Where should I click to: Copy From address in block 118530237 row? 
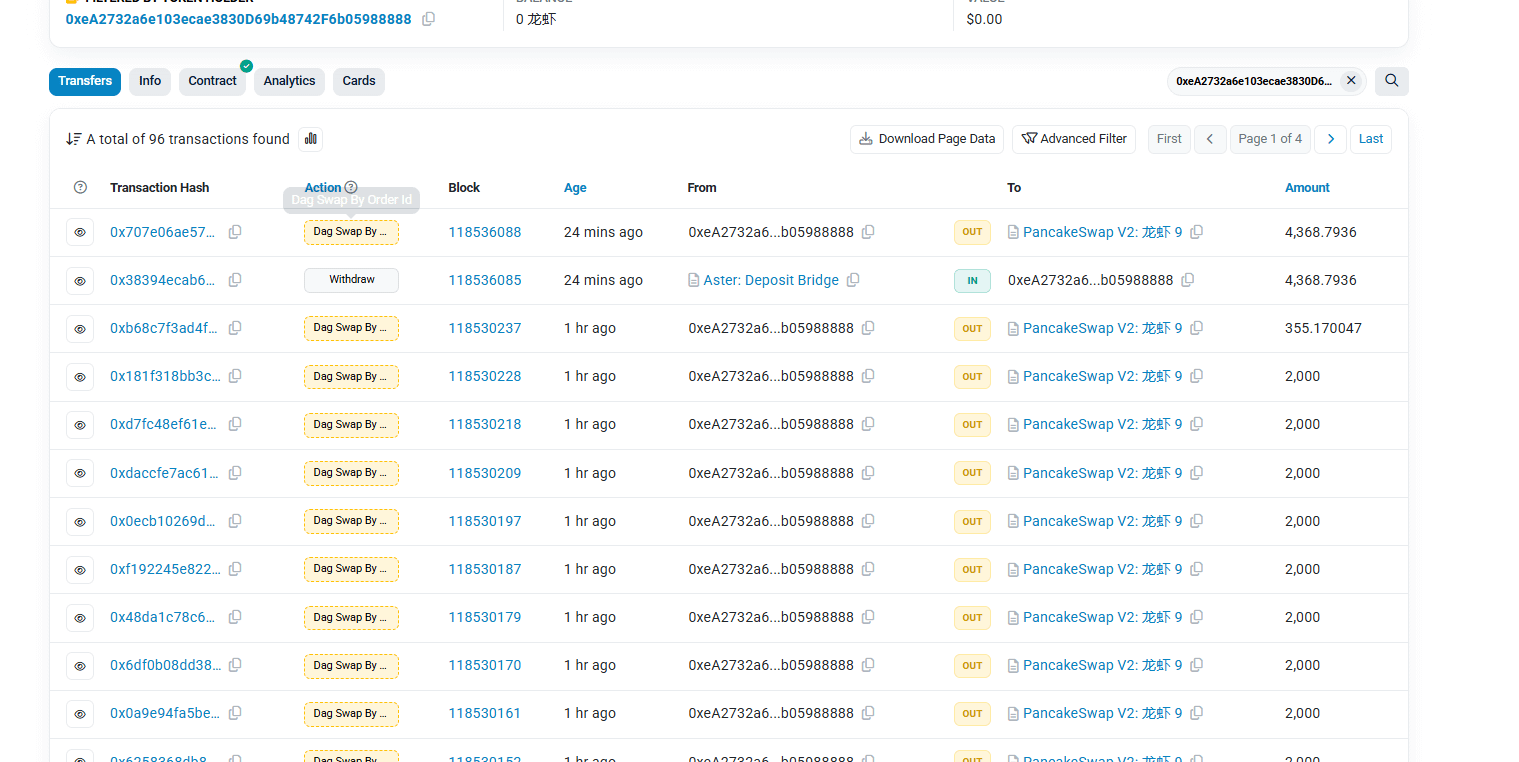(x=868, y=328)
